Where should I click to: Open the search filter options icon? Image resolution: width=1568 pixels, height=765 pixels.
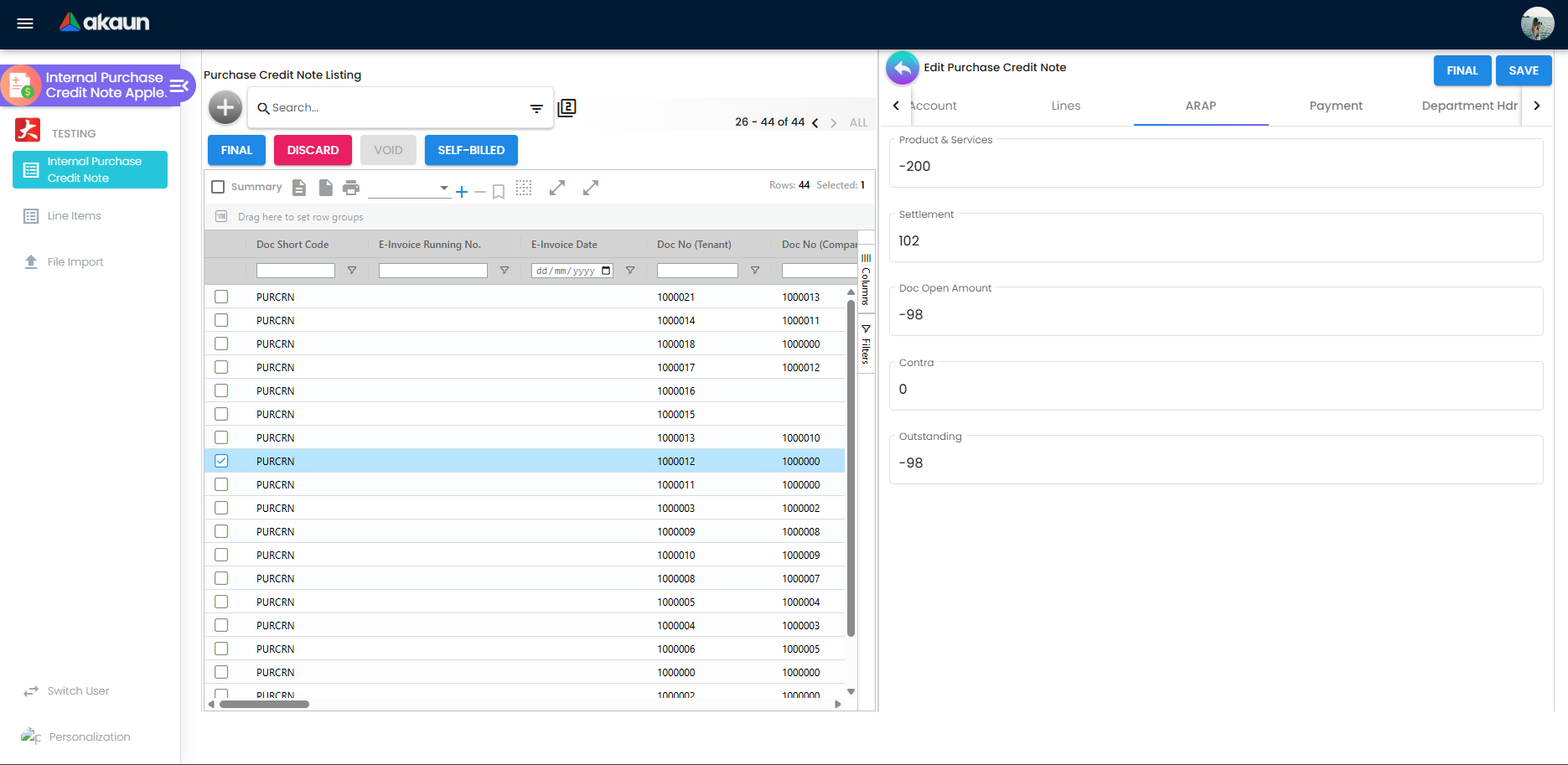(x=536, y=108)
